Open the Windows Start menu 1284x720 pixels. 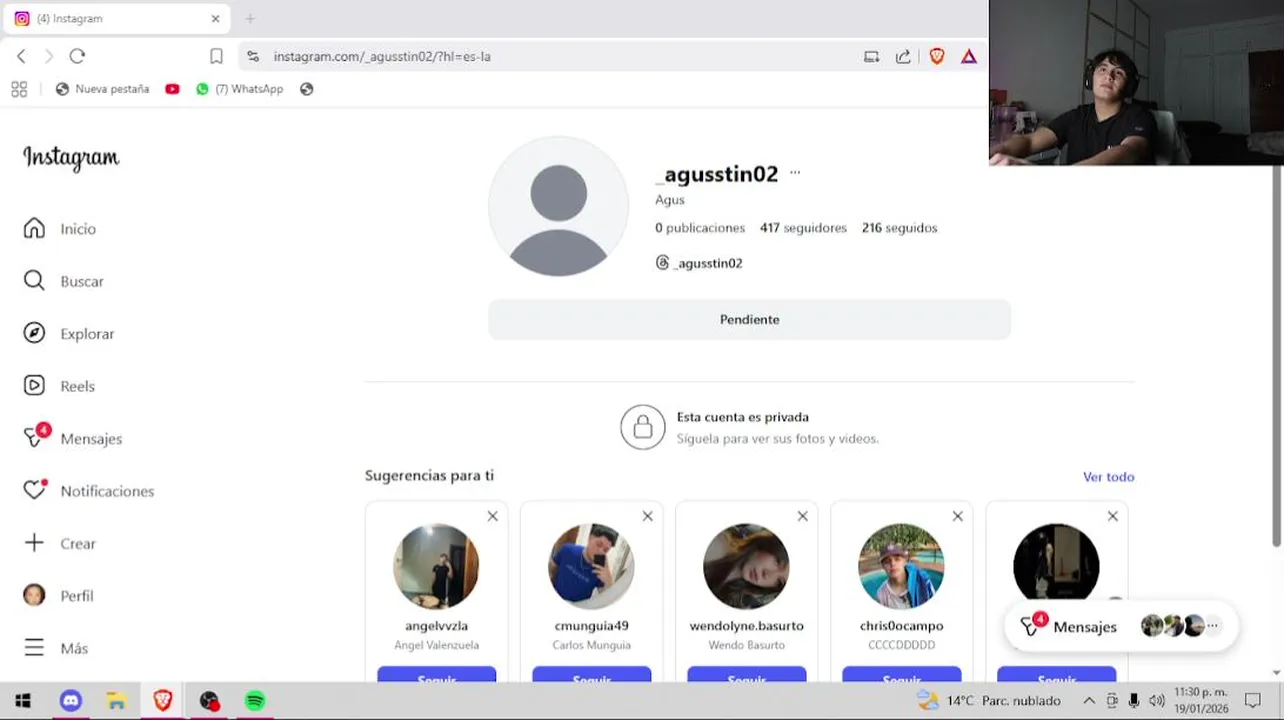(23, 701)
